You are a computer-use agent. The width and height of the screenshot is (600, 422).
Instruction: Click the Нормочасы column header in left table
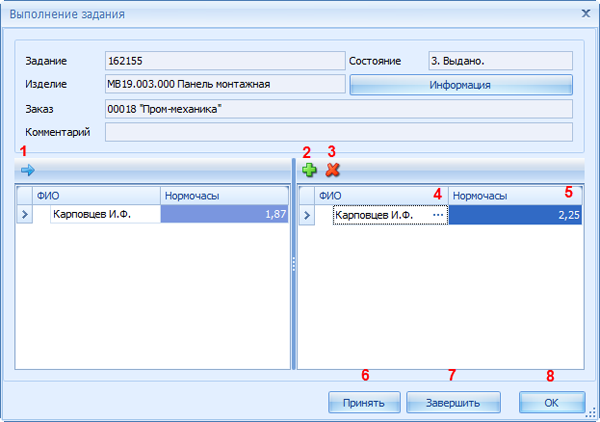[x=224, y=196]
